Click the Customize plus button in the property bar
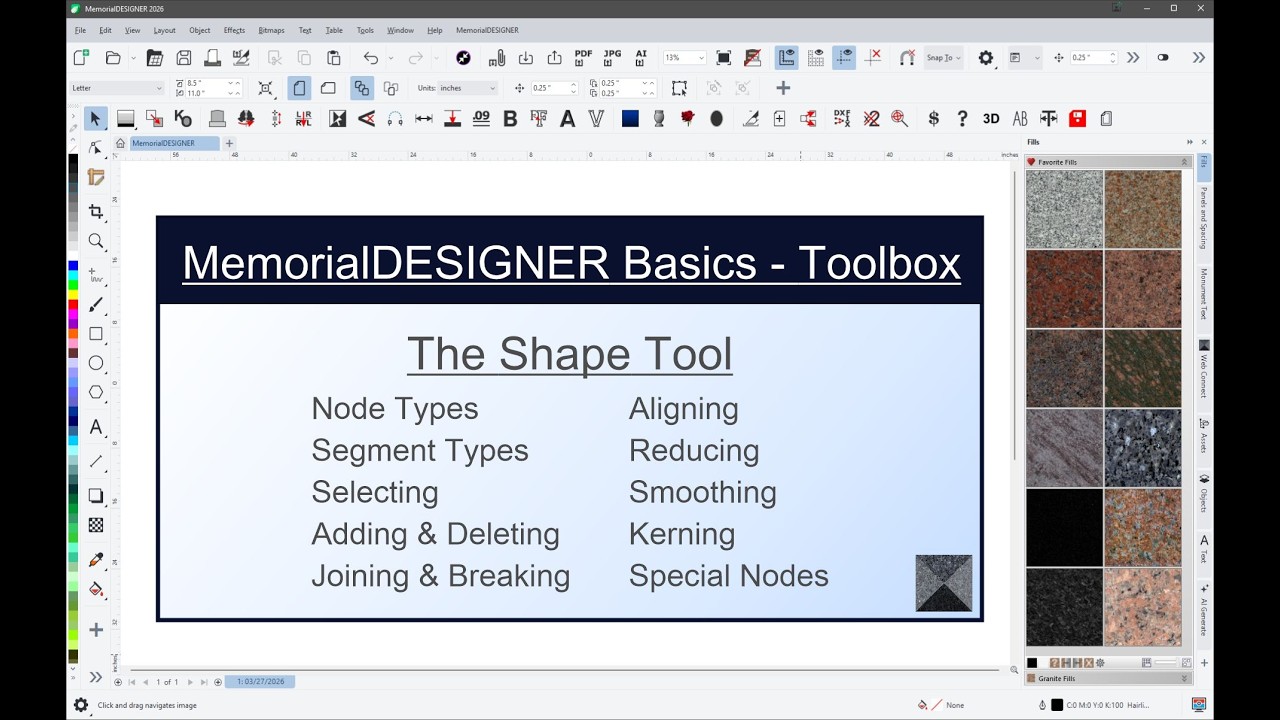The height and width of the screenshot is (720, 1280). coord(783,88)
